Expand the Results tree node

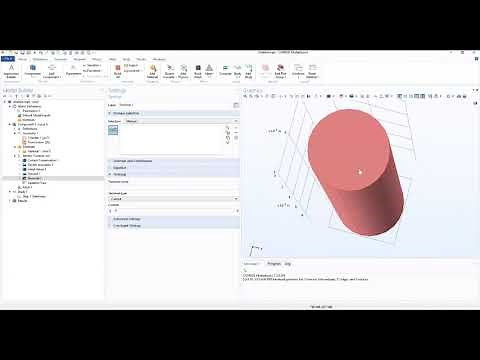pos(10,201)
